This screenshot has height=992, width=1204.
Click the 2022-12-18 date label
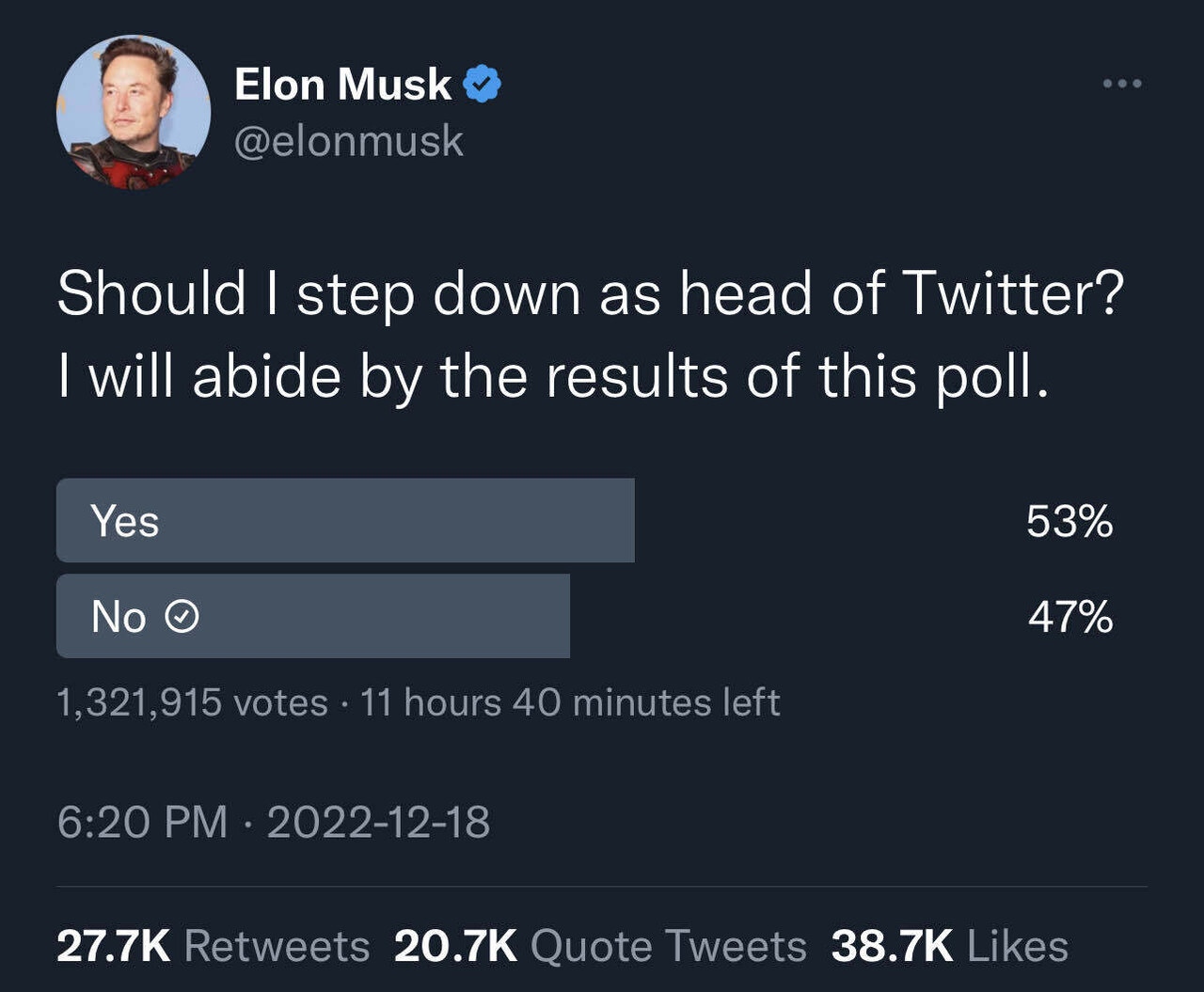pyautogui.click(x=376, y=823)
